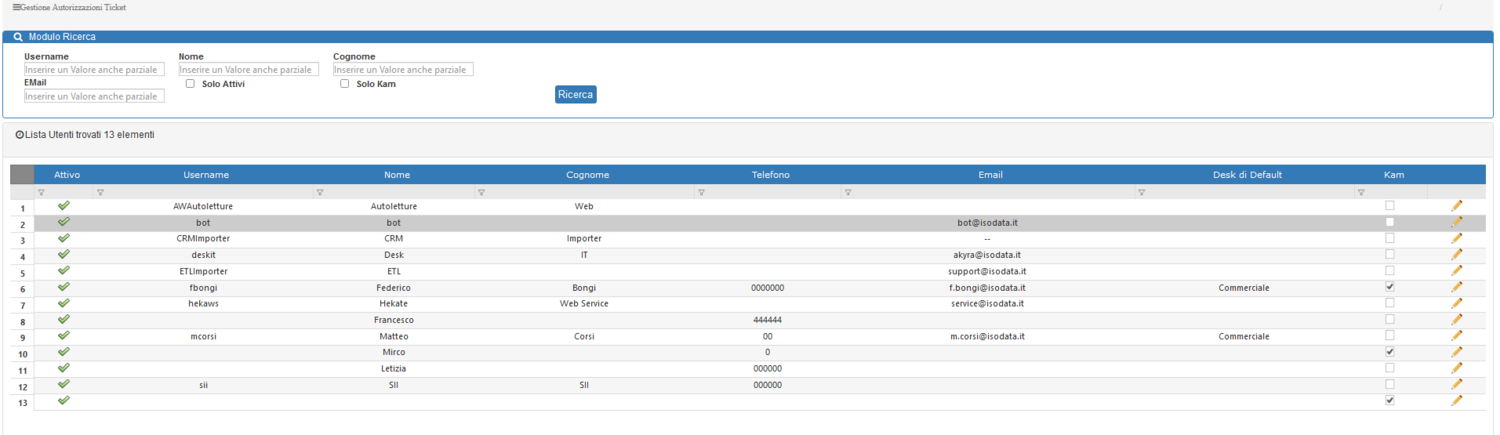The width and height of the screenshot is (1500, 435).
Task: Click the pencil icon for the SII row
Action: (1456, 384)
